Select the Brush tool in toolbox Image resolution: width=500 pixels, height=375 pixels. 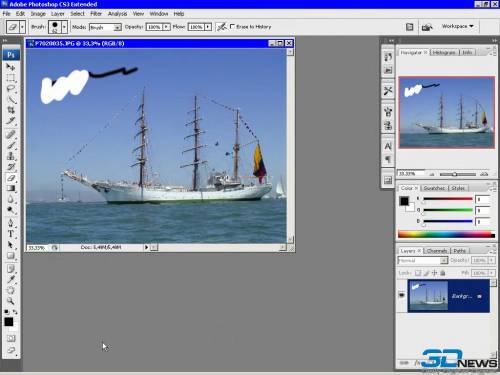11,145
